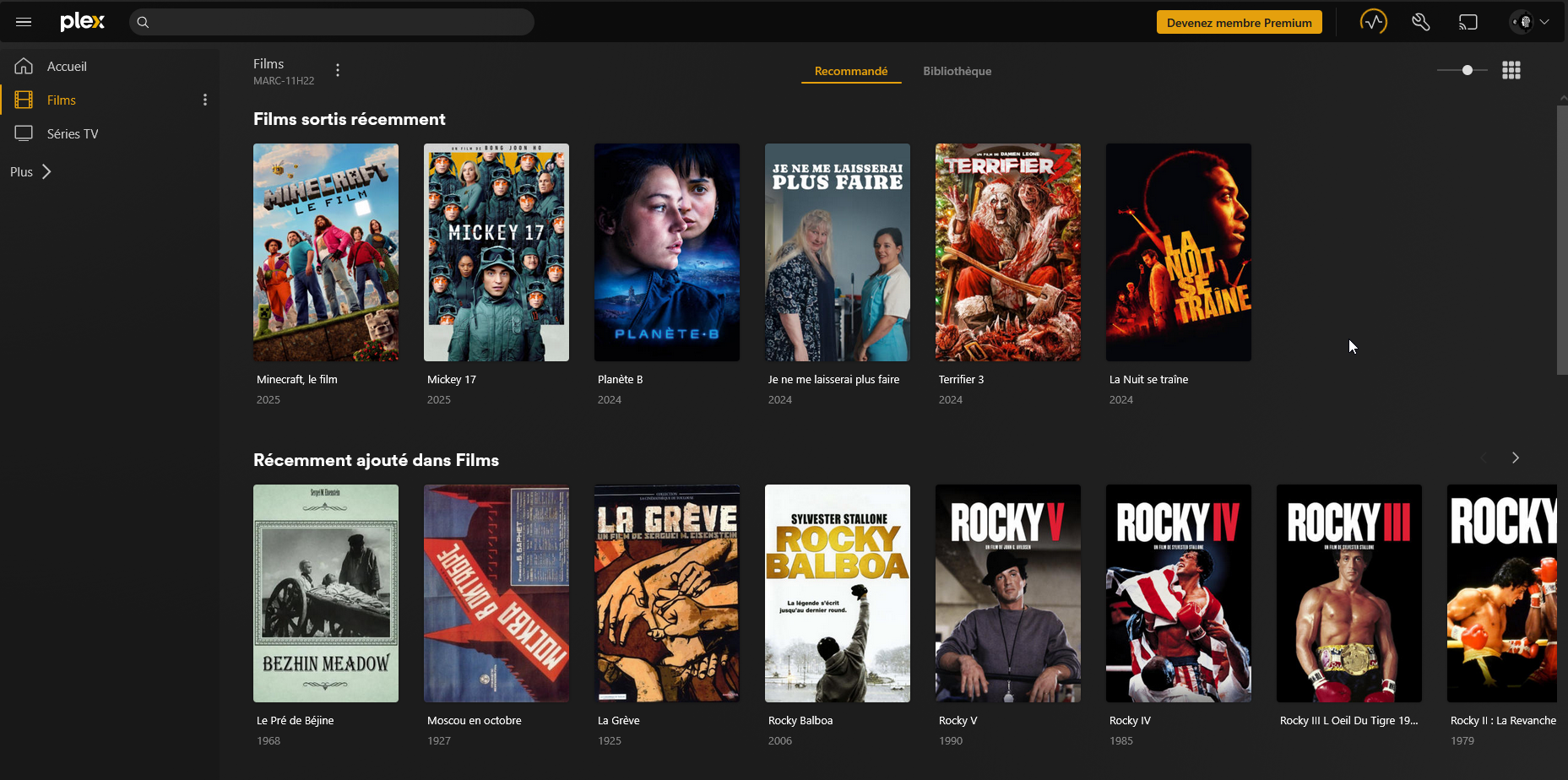This screenshot has width=1568, height=780.
Task: Select the Recommandé tab
Action: (x=851, y=71)
